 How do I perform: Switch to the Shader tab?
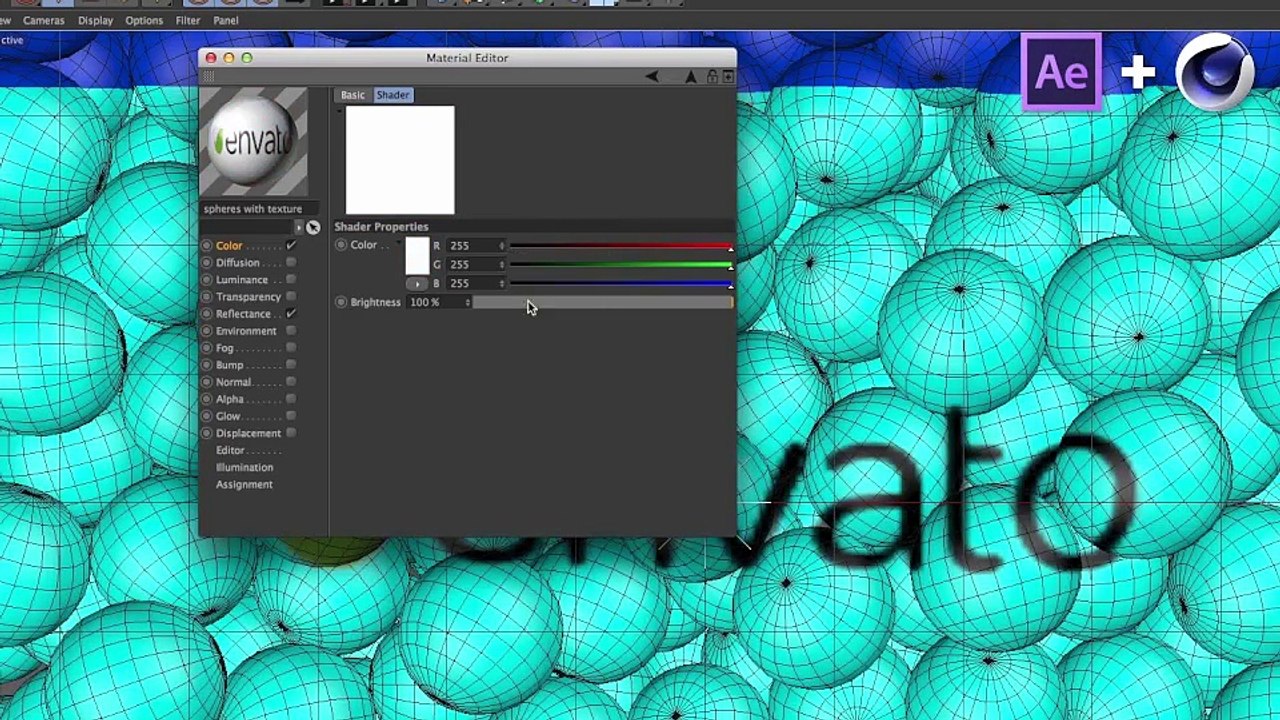click(x=393, y=95)
